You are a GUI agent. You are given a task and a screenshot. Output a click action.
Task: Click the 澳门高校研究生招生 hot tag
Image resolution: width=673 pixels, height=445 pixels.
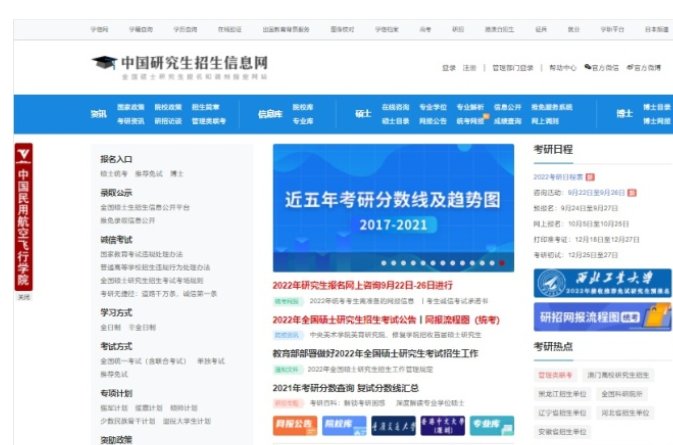pos(618,375)
